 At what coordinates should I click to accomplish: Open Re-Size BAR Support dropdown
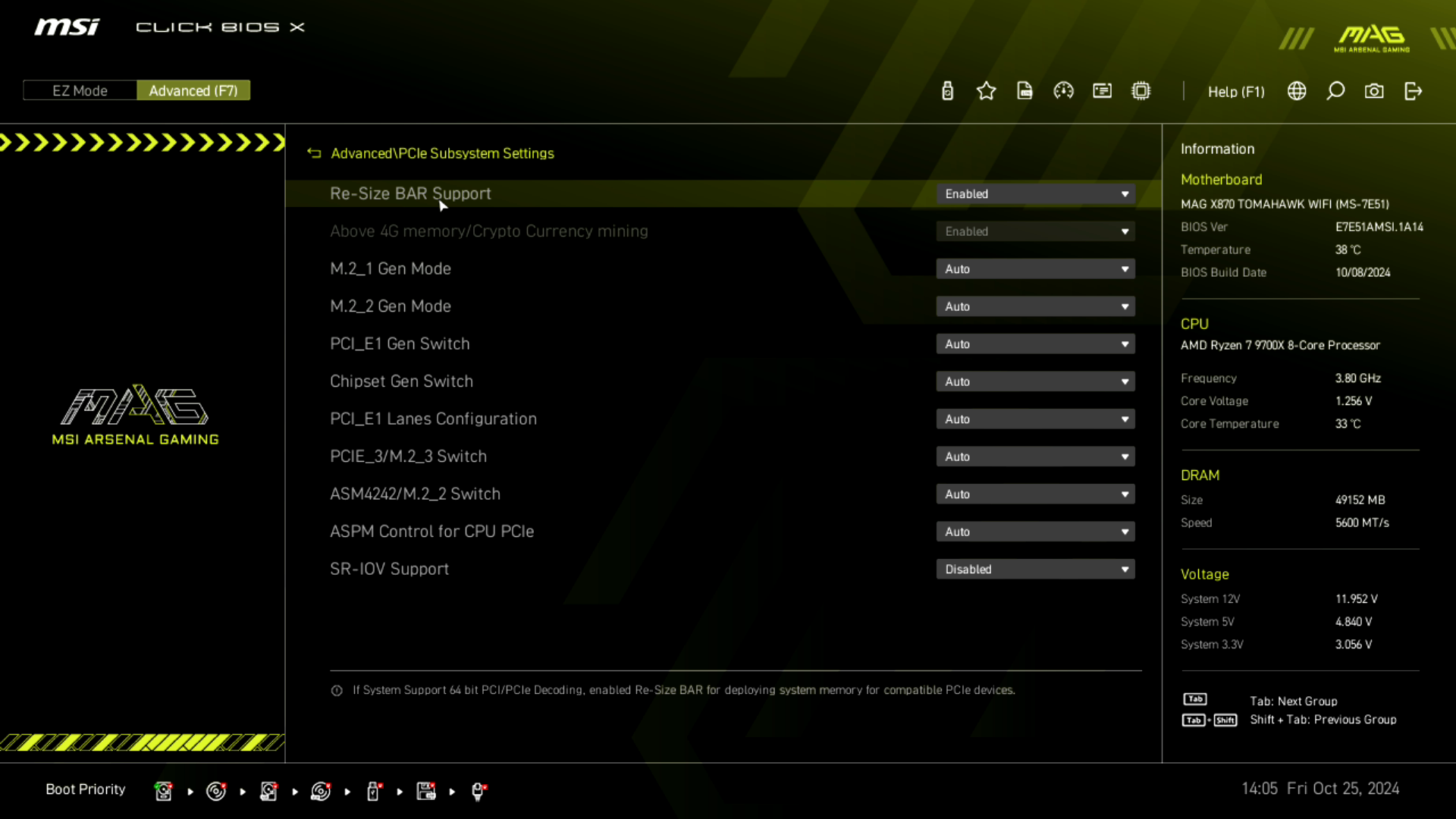click(1035, 194)
